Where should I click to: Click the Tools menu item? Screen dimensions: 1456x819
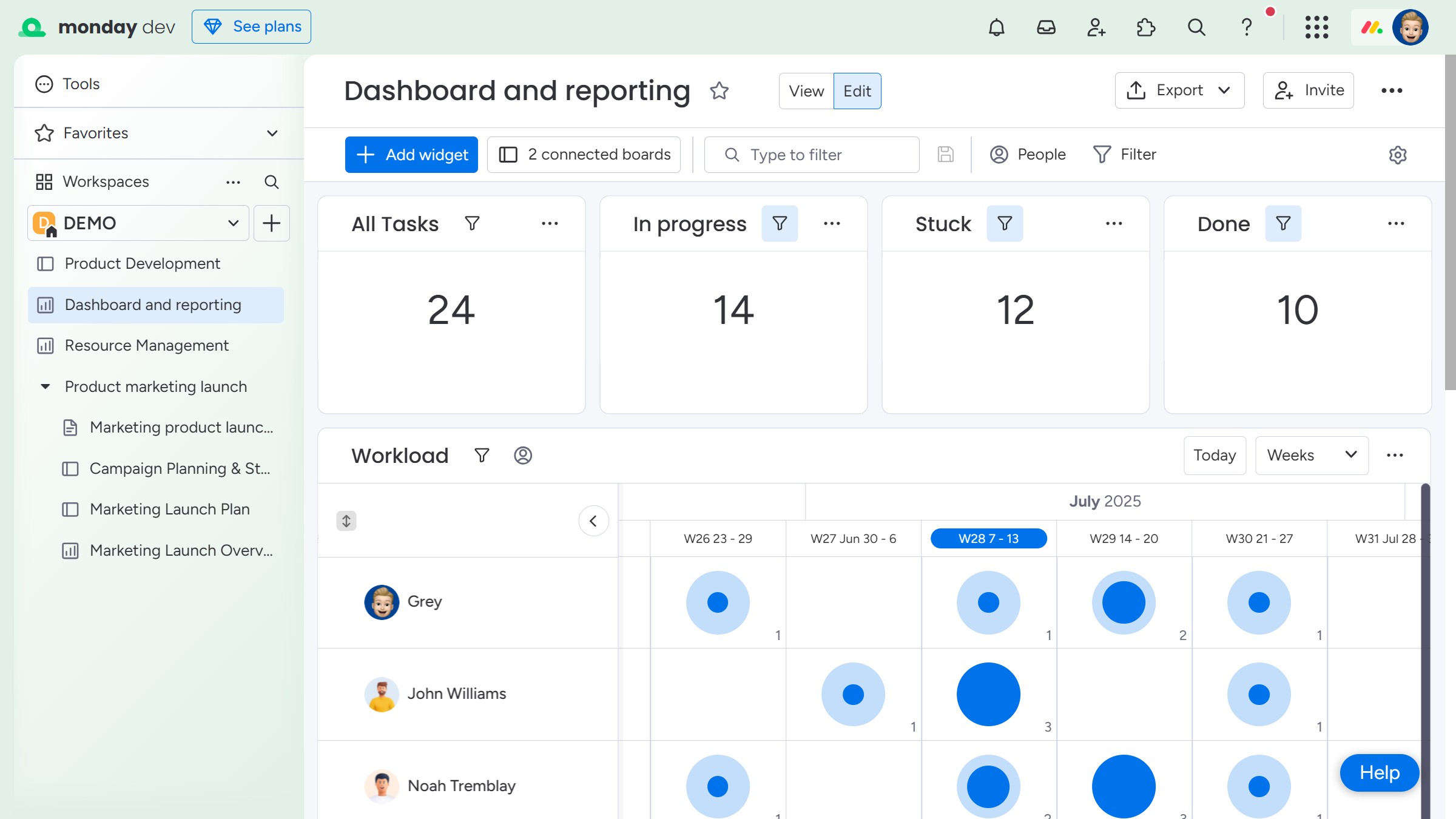coord(68,84)
